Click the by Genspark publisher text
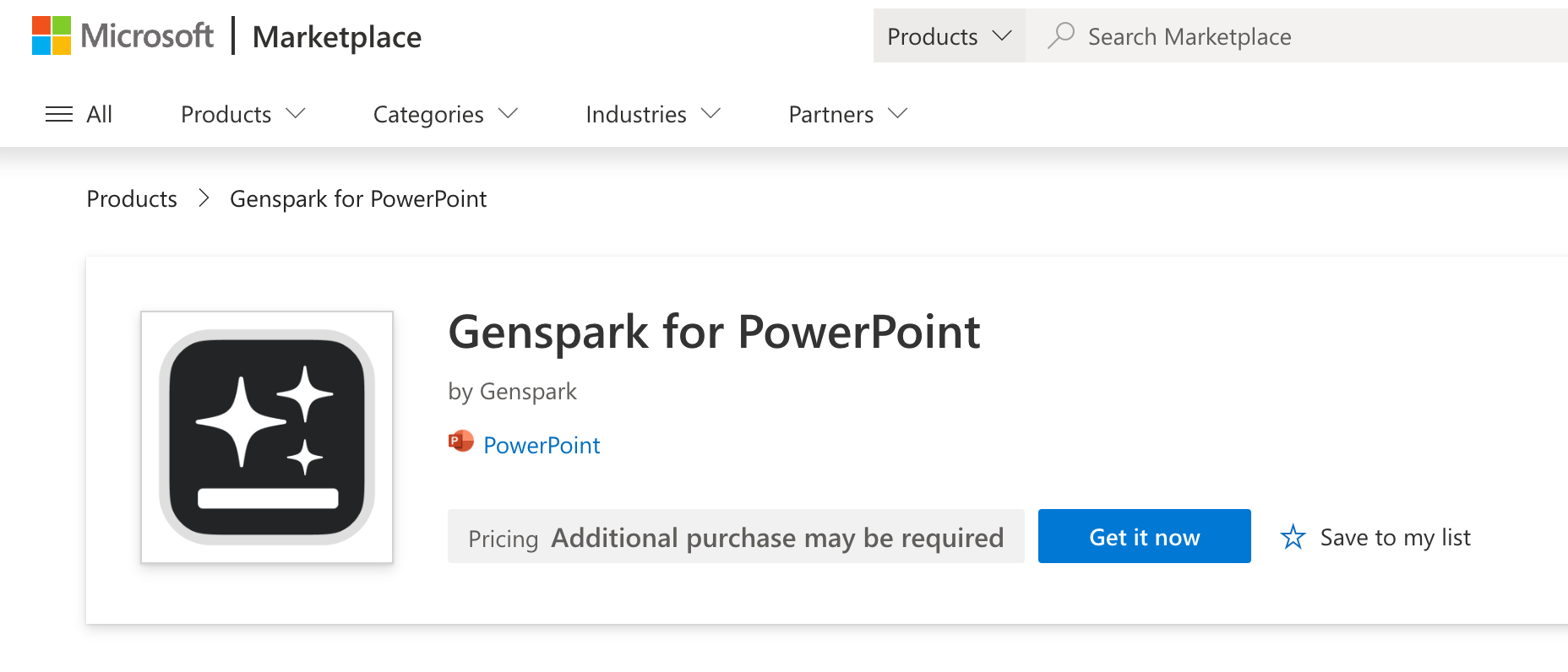The width and height of the screenshot is (1568, 672). tap(512, 392)
